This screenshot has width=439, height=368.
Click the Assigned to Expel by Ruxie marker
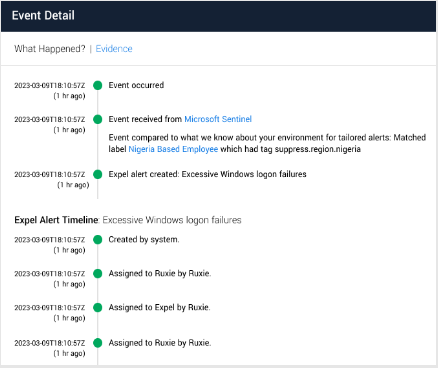98,307
